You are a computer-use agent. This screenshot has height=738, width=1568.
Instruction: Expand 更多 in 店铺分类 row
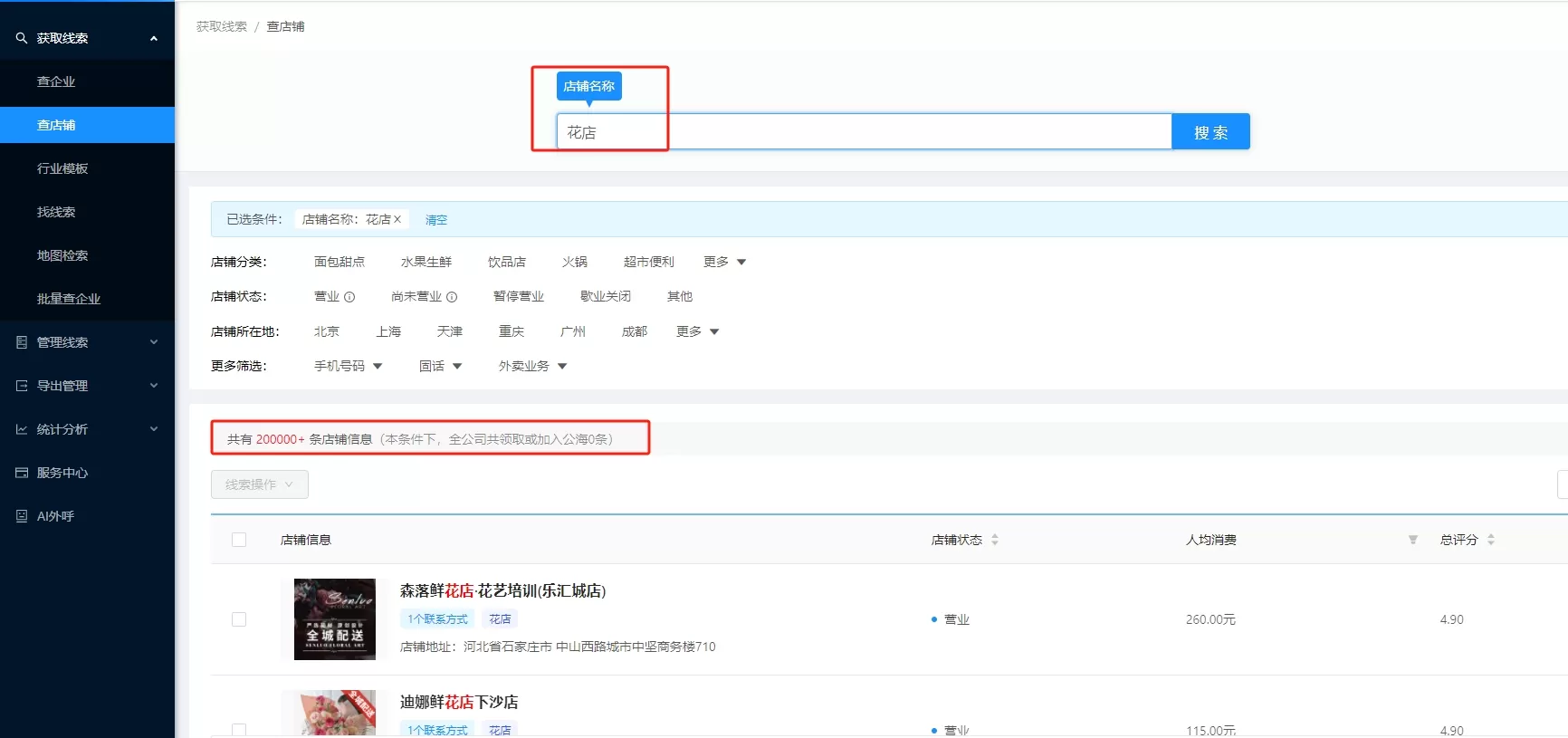[x=724, y=262]
